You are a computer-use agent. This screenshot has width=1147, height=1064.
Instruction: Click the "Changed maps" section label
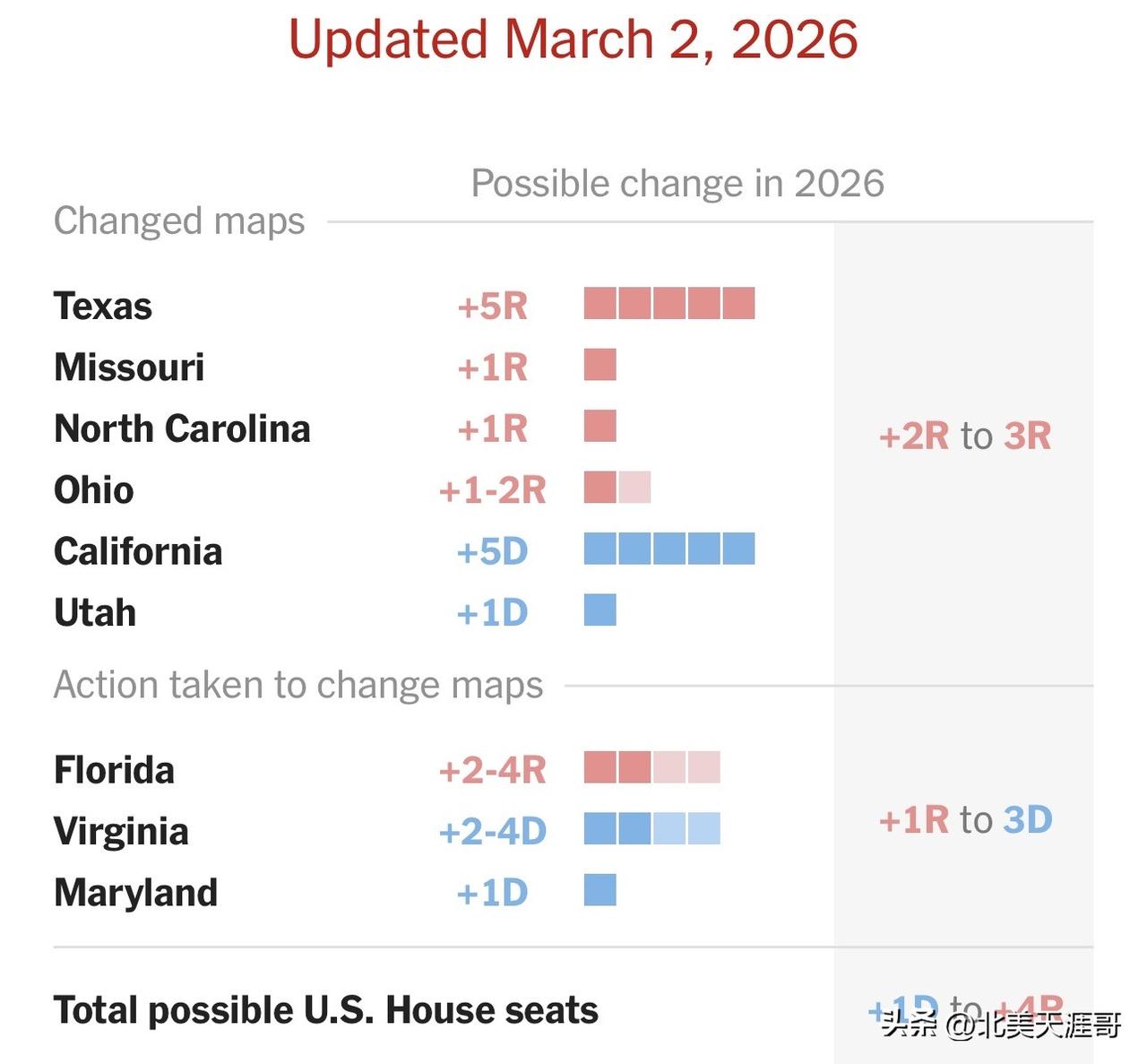click(179, 221)
